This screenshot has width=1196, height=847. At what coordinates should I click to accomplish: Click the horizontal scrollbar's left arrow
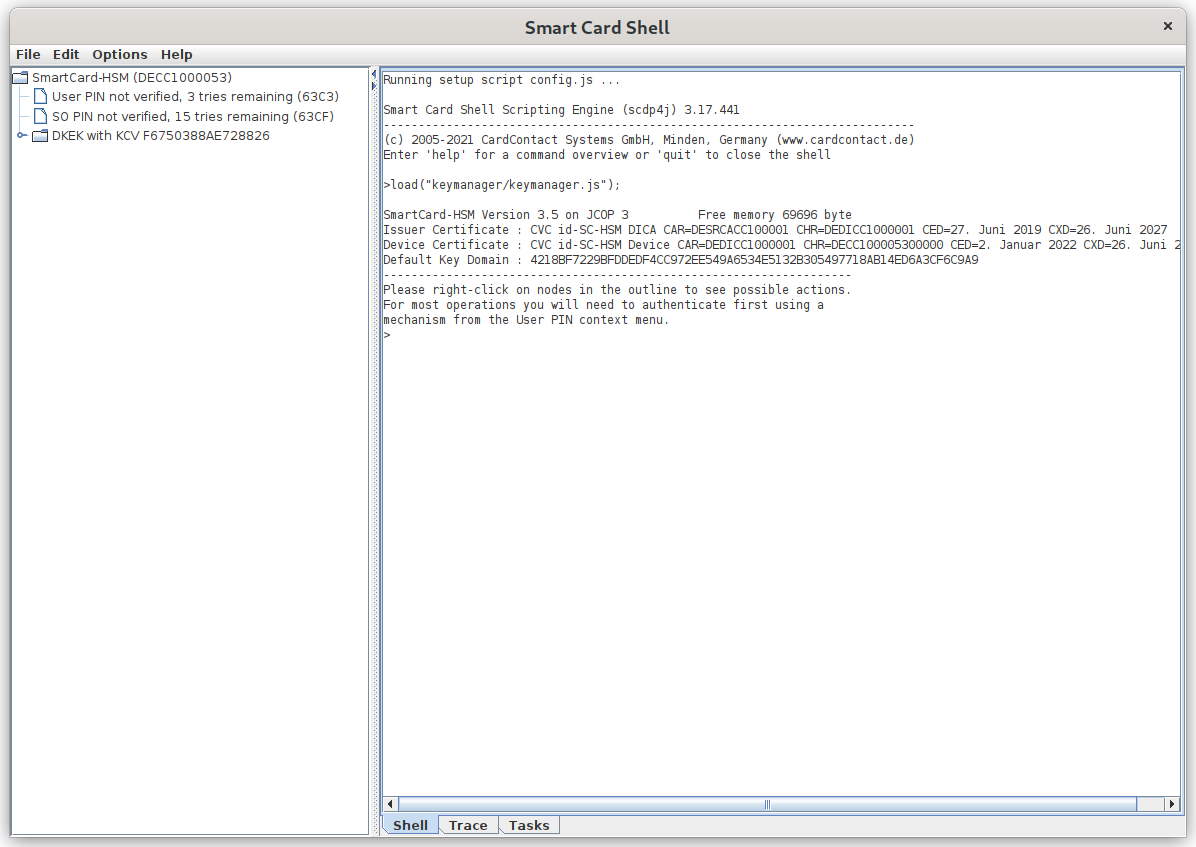coord(391,804)
